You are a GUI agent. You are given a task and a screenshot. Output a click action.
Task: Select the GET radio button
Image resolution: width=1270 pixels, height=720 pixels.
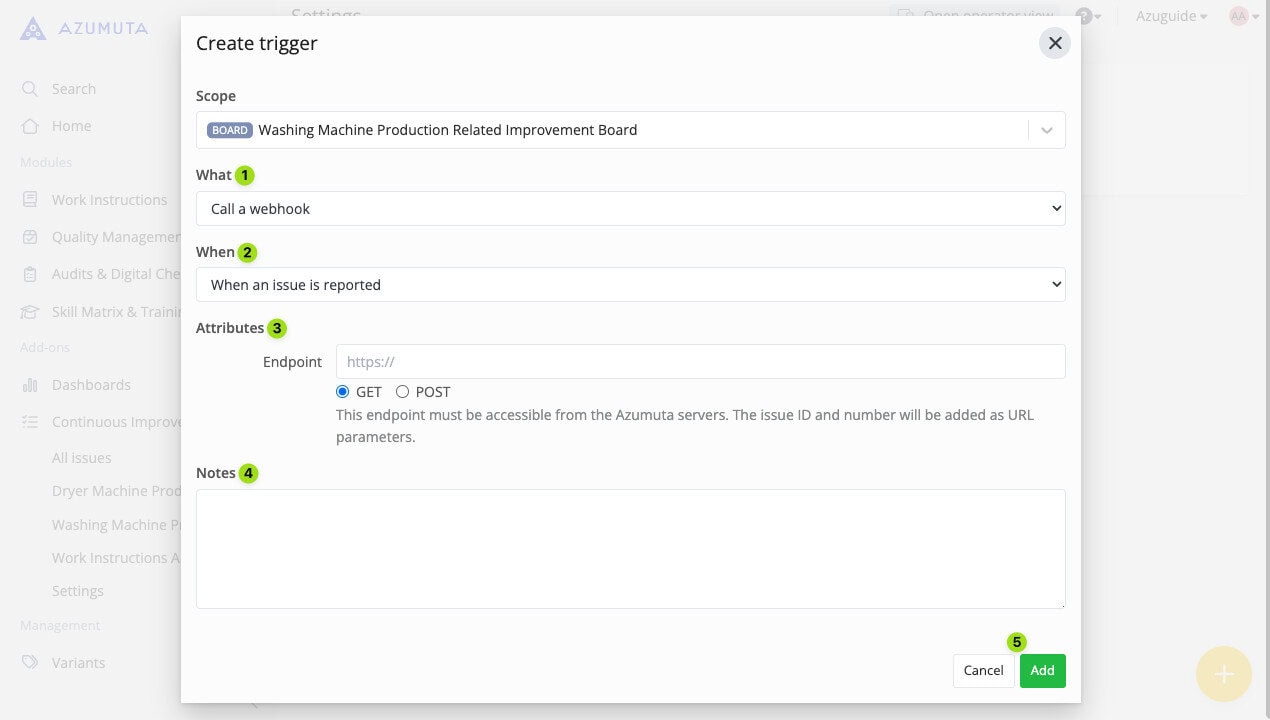coord(343,392)
